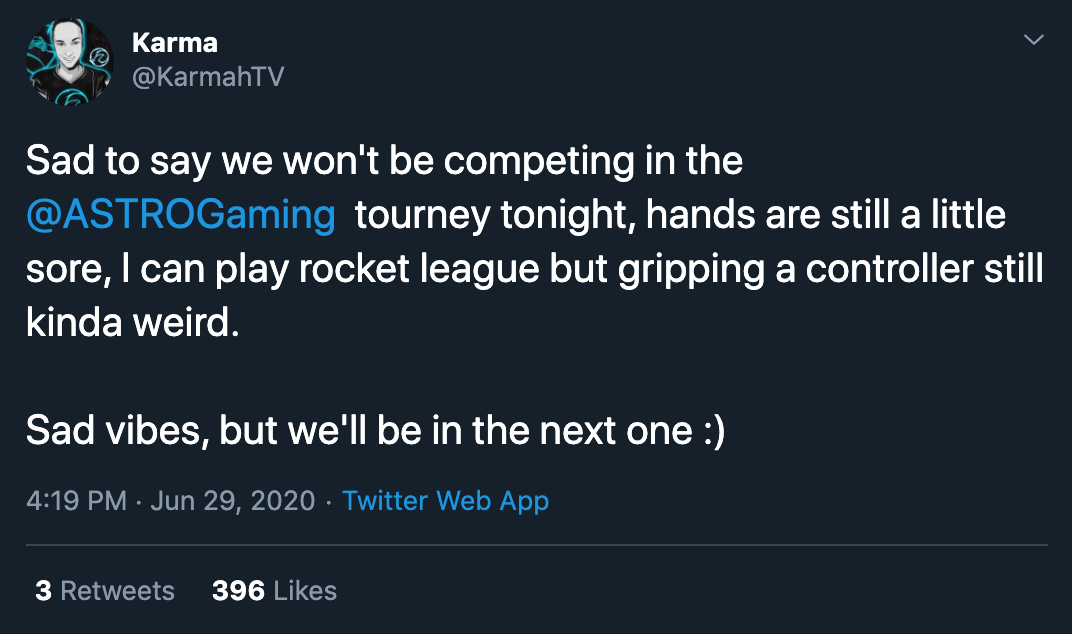
Task: Click the "Sad vibes" closing sentence
Action: pyautogui.click(x=375, y=431)
